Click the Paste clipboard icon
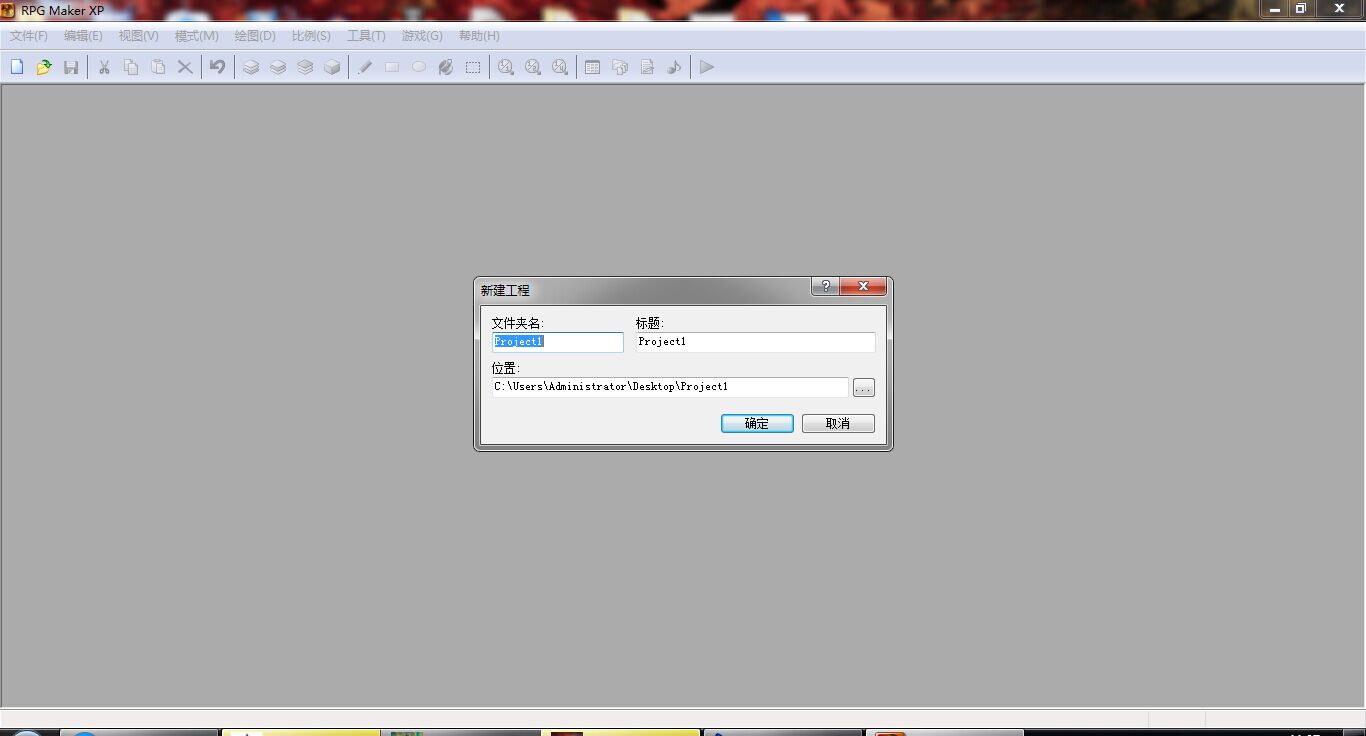 point(158,67)
